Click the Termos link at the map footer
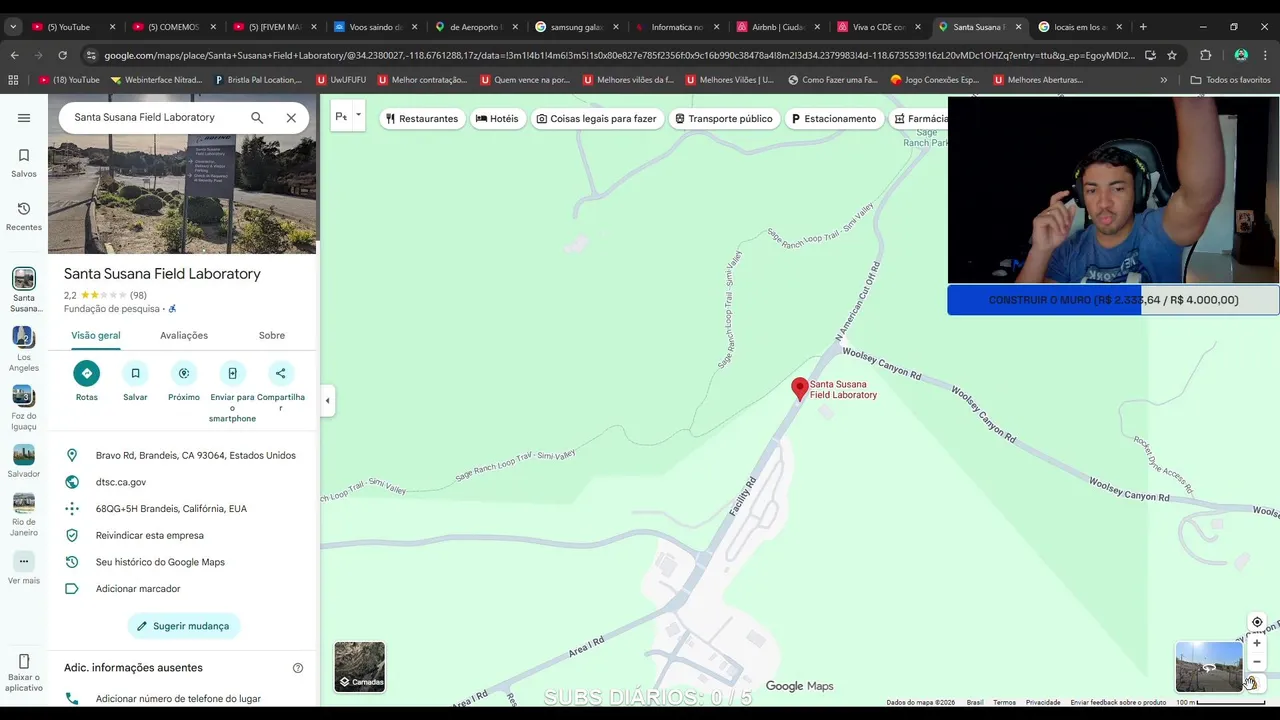The width and height of the screenshot is (1280, 720). [x=1004, y=702]
